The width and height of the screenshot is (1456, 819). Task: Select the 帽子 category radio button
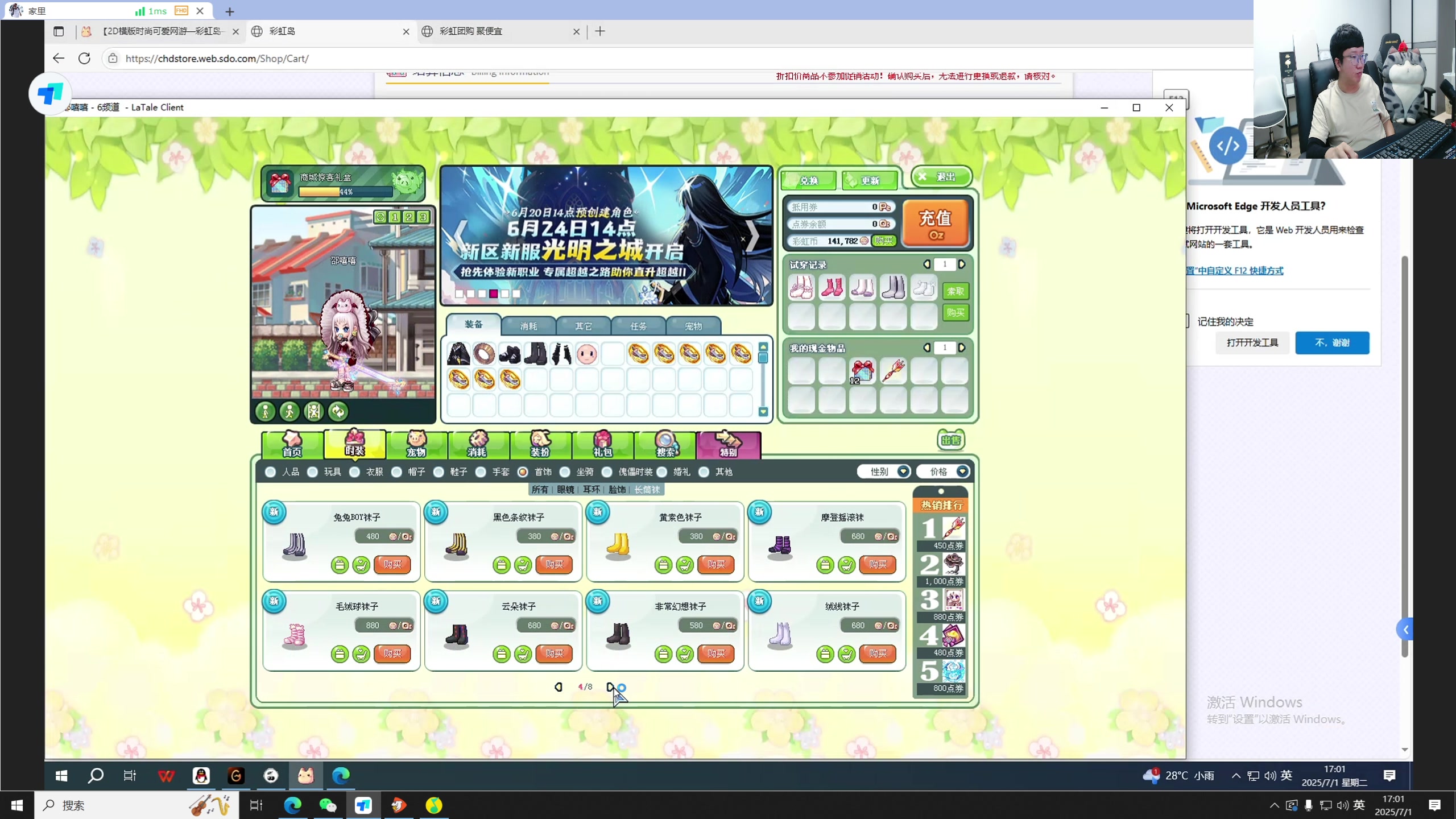397,471
